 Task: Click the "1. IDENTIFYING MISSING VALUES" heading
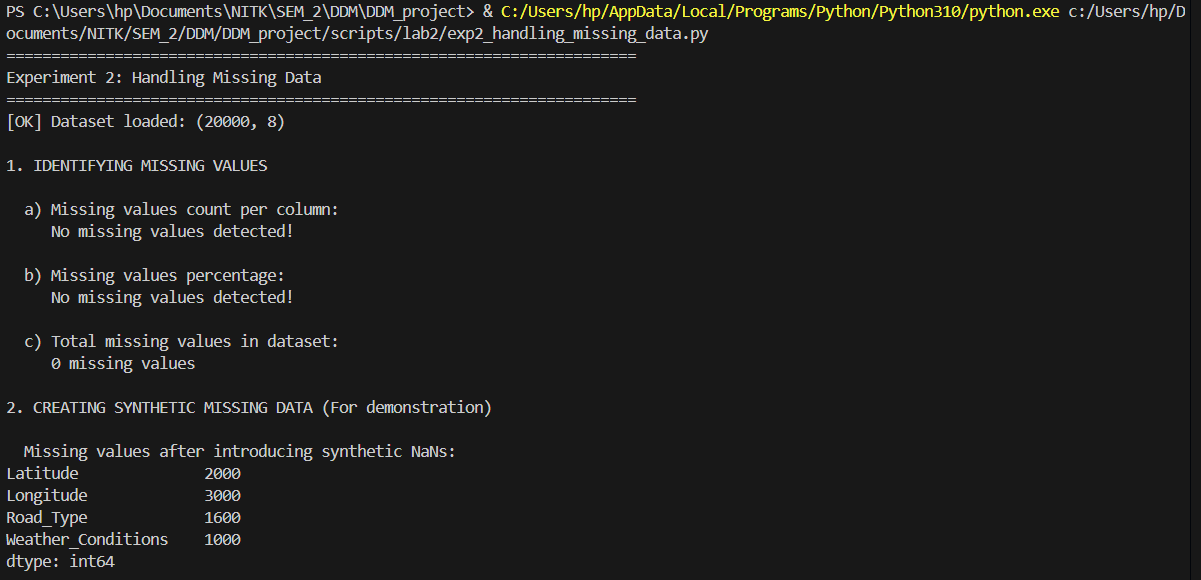pos(137,166)
